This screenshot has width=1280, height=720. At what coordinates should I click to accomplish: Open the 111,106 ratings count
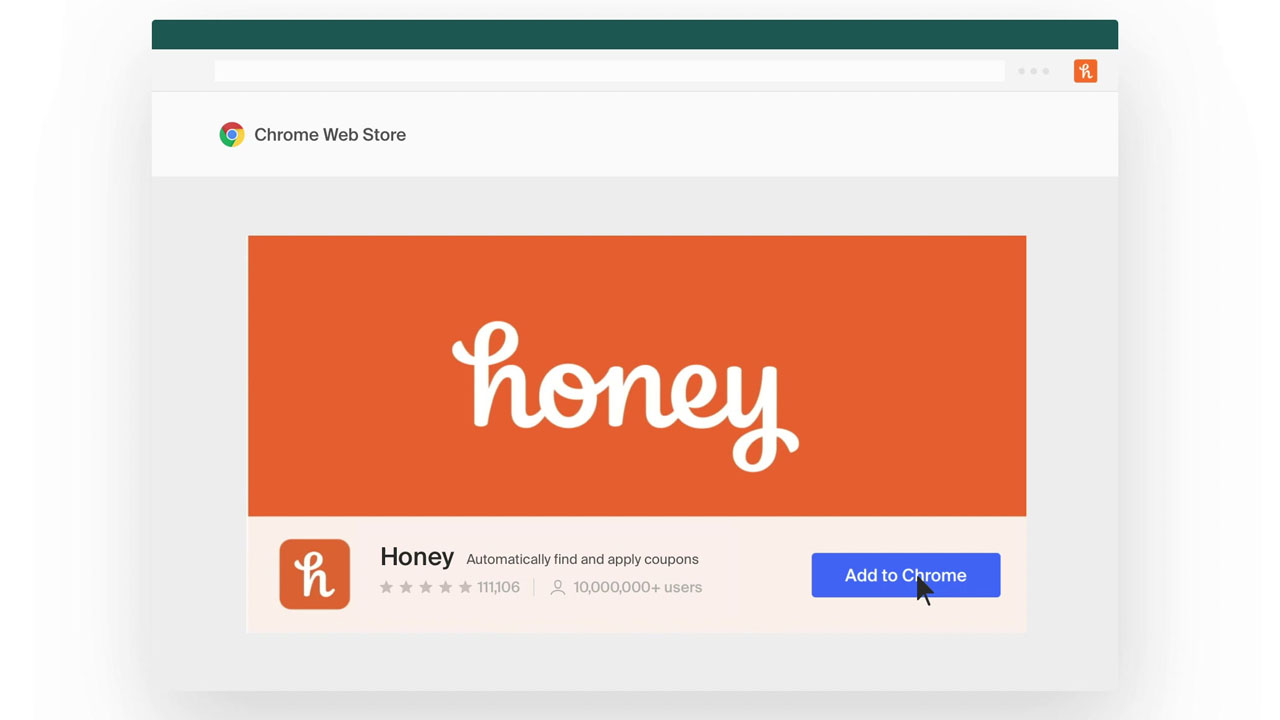tap(498, 587)
